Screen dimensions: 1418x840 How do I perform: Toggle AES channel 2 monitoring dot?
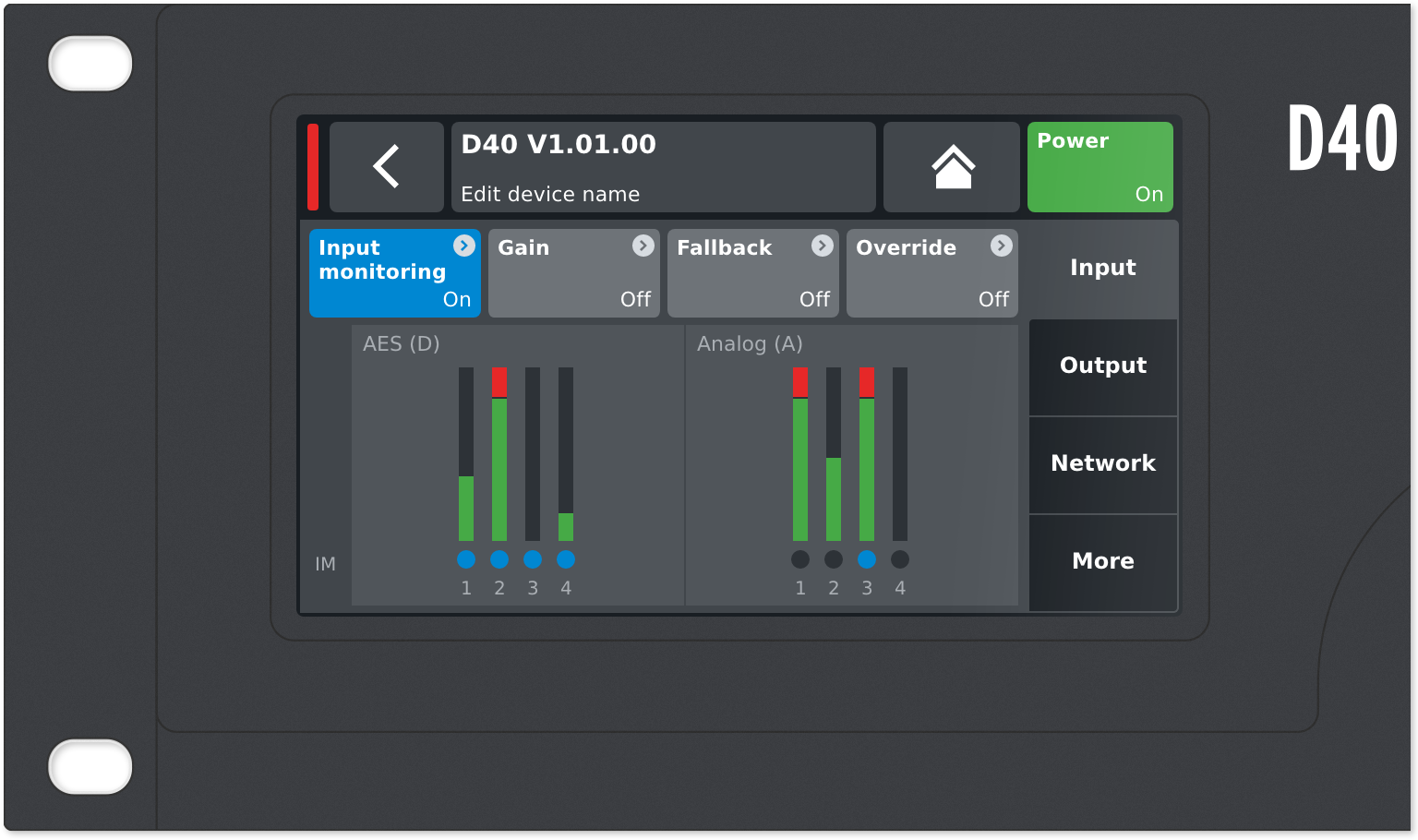click(499, 559)
